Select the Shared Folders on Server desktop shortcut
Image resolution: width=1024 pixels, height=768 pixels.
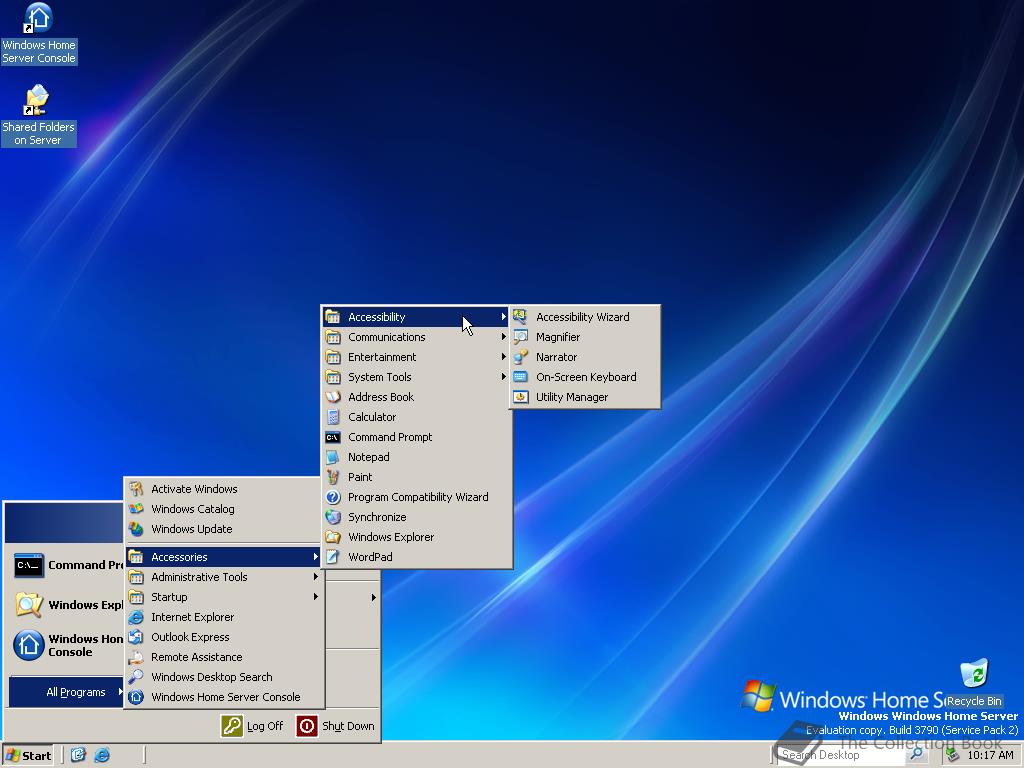click(x=38, y=116)
